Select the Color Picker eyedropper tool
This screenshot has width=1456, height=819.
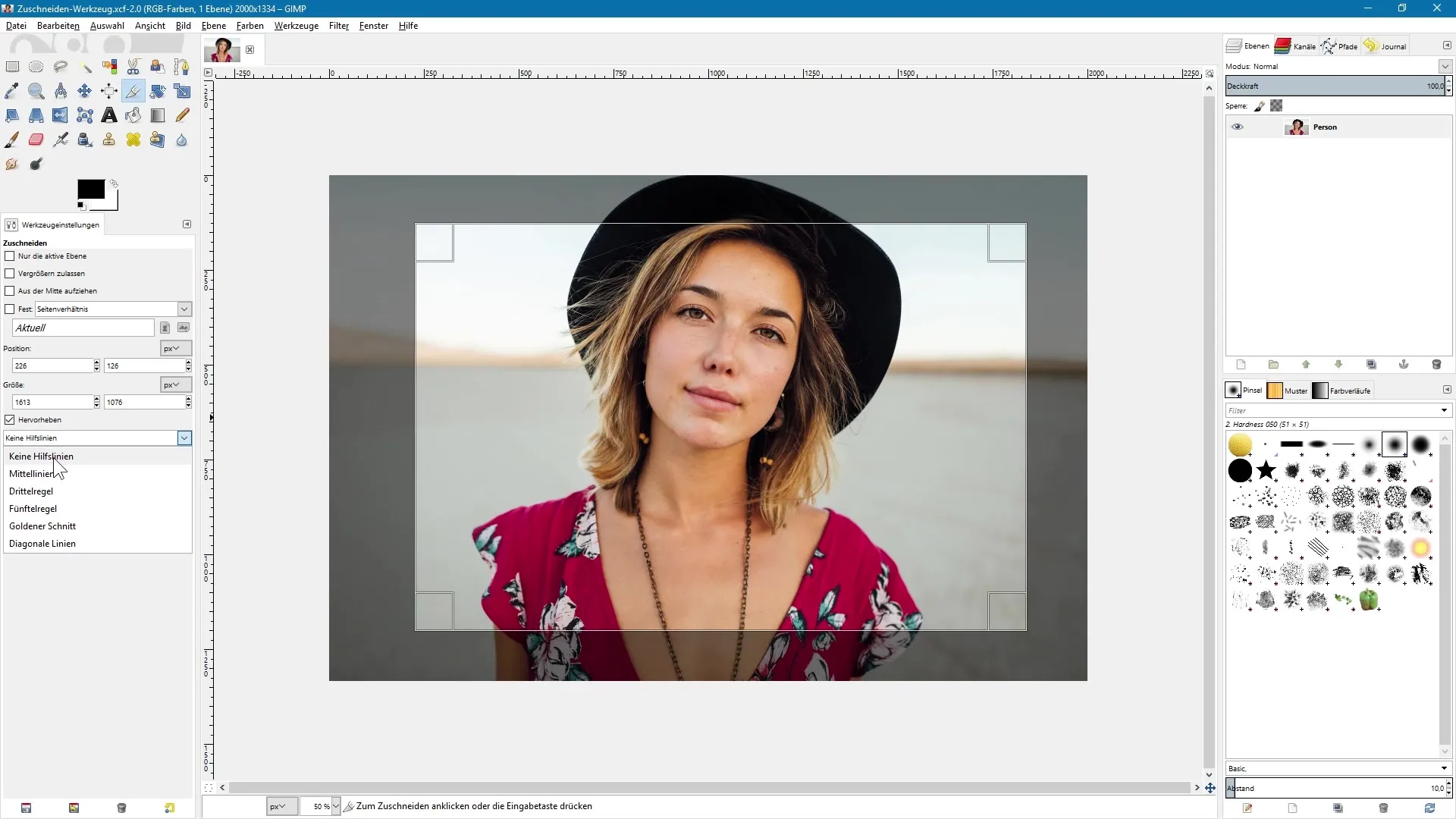click(12, 91)
